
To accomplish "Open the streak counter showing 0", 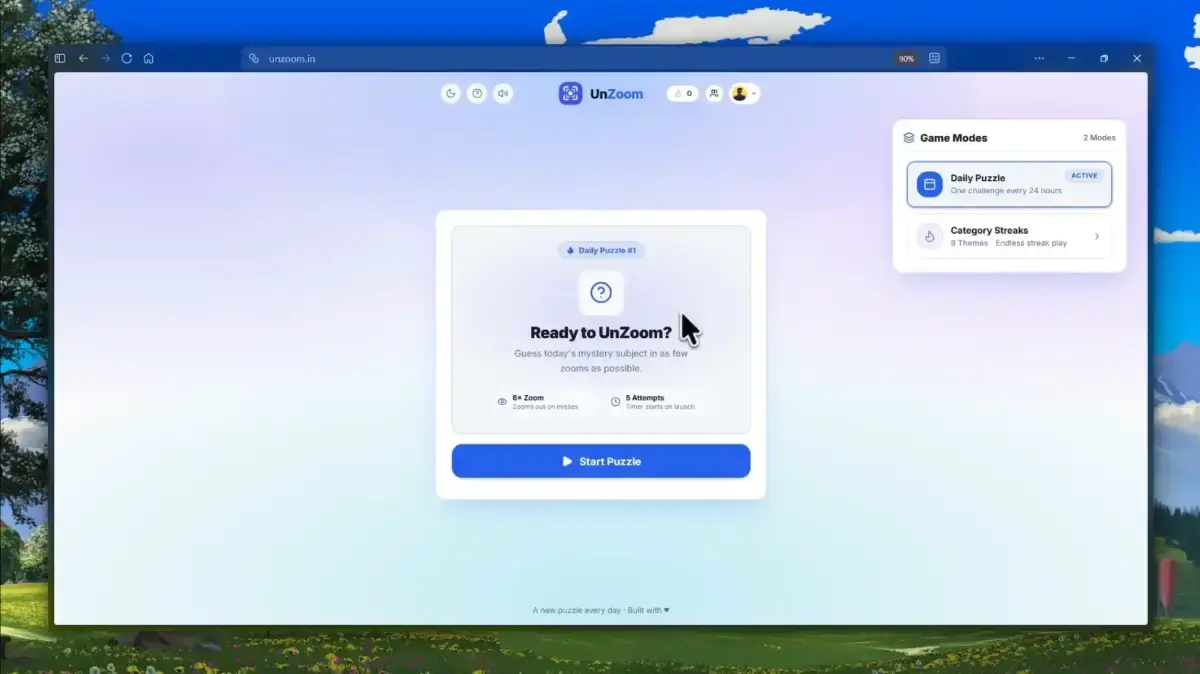I will [683, 93].
